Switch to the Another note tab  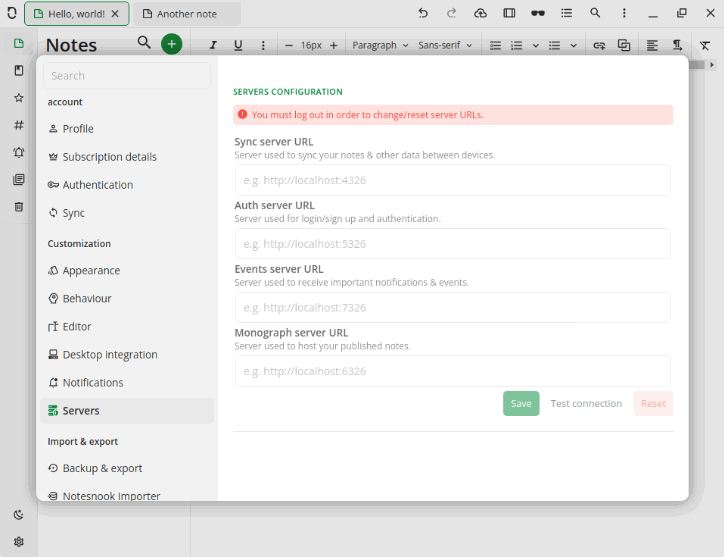point(187,14)
